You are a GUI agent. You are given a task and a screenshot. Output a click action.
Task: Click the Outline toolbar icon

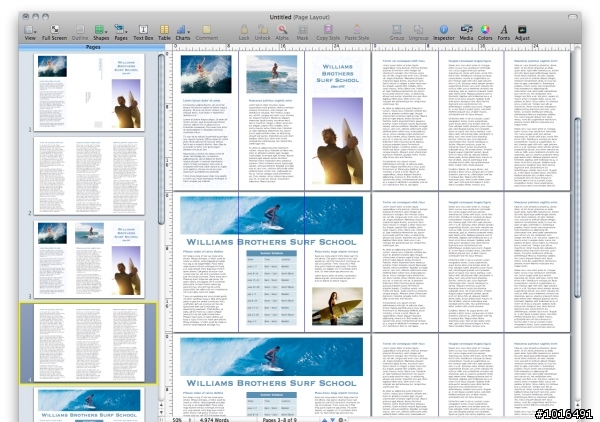(x=80, y=33)
